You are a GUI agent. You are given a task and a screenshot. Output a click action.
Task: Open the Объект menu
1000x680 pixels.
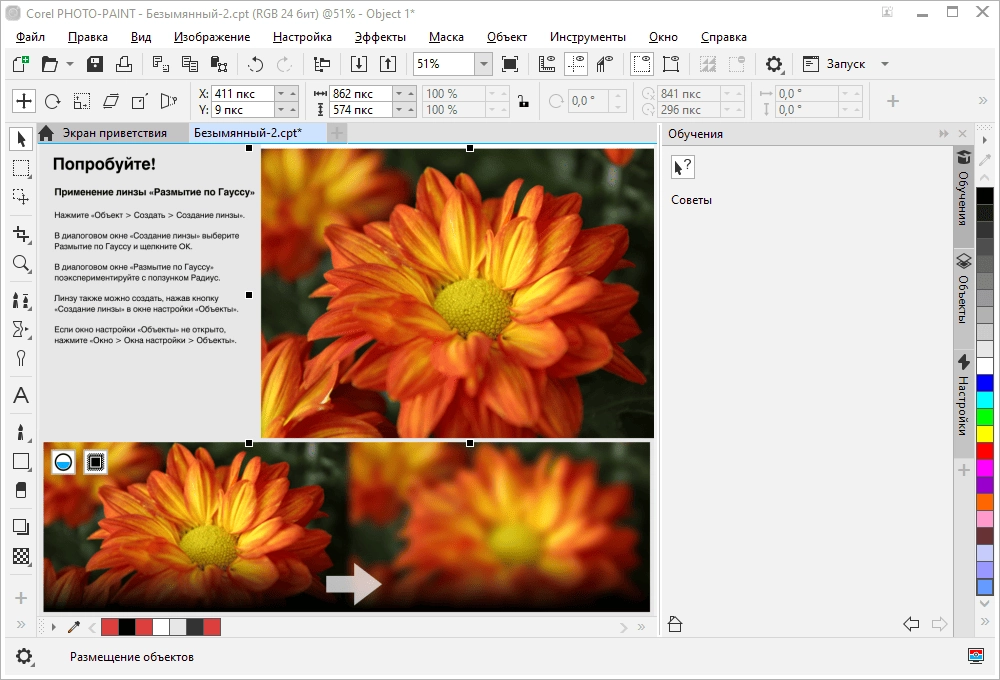click(x=507, y=37)
